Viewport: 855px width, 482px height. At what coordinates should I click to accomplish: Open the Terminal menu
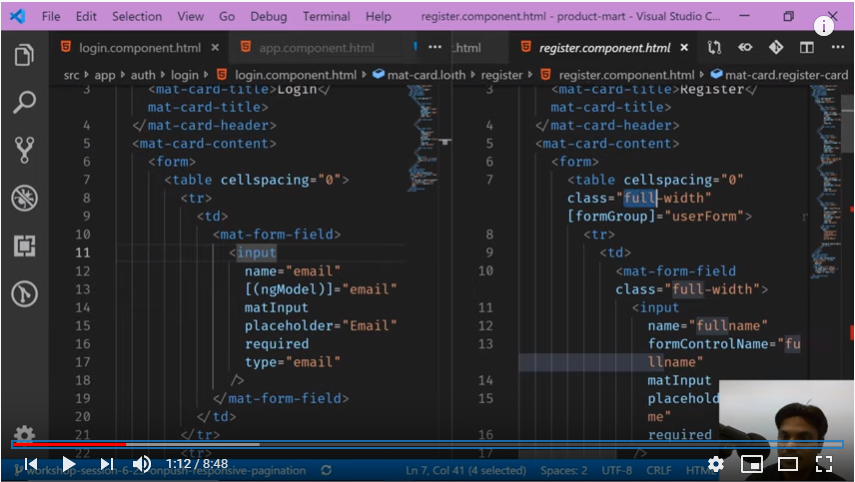[x=326, y=17]
